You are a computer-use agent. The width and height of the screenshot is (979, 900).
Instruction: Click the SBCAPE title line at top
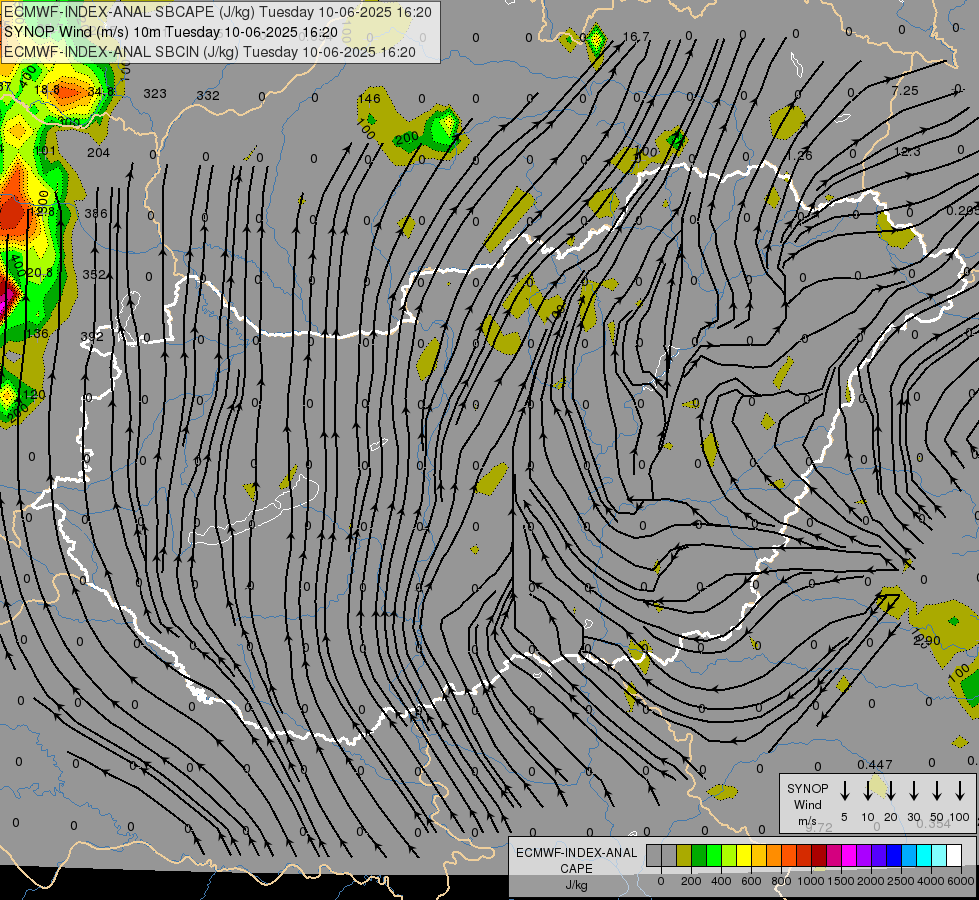point(218,12)
